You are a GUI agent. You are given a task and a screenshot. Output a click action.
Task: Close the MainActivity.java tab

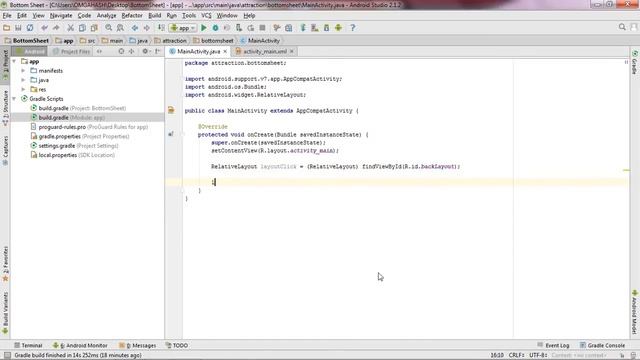click(225, 51)
